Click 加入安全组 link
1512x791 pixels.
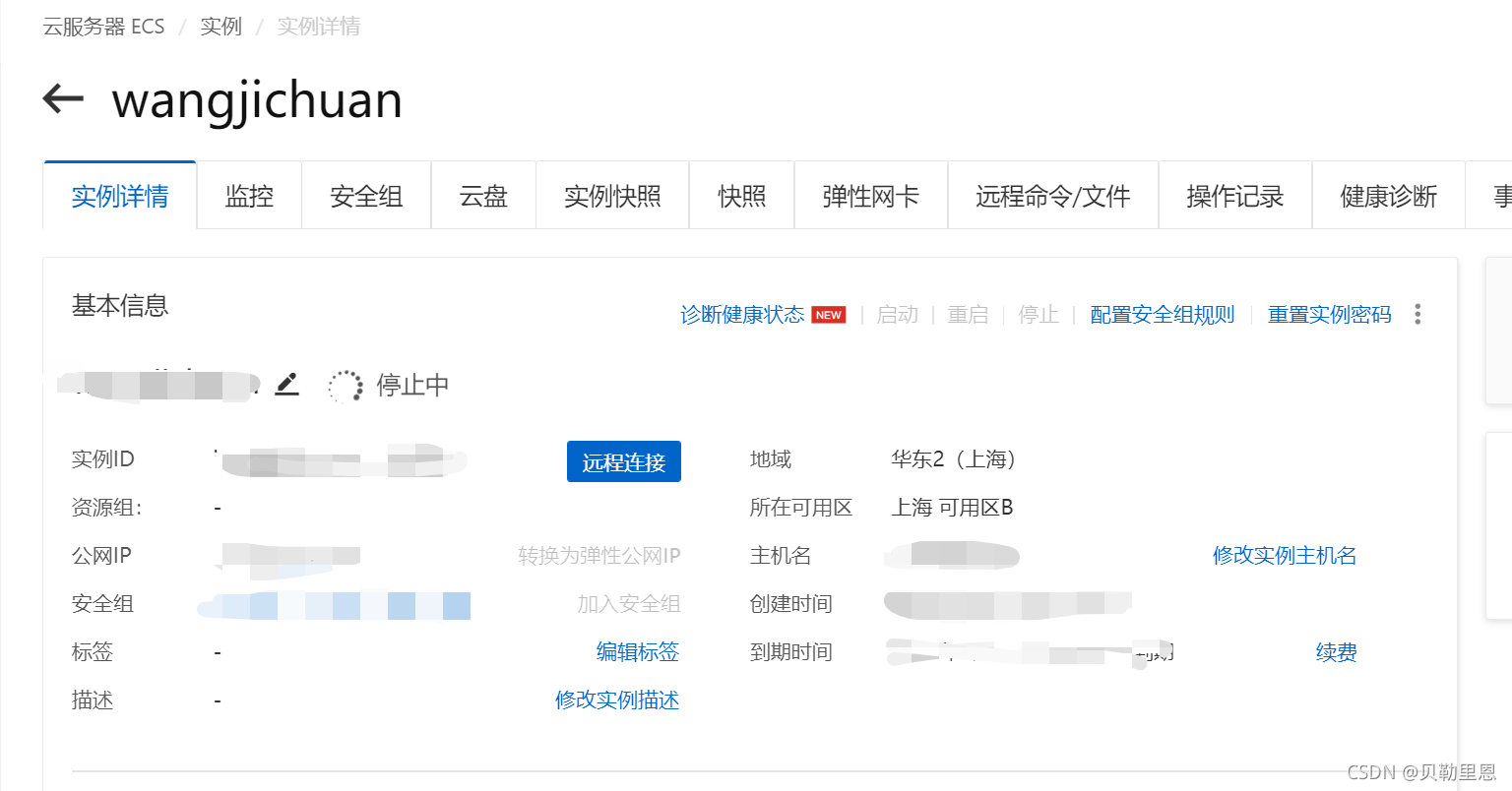(x=629, y=604)
